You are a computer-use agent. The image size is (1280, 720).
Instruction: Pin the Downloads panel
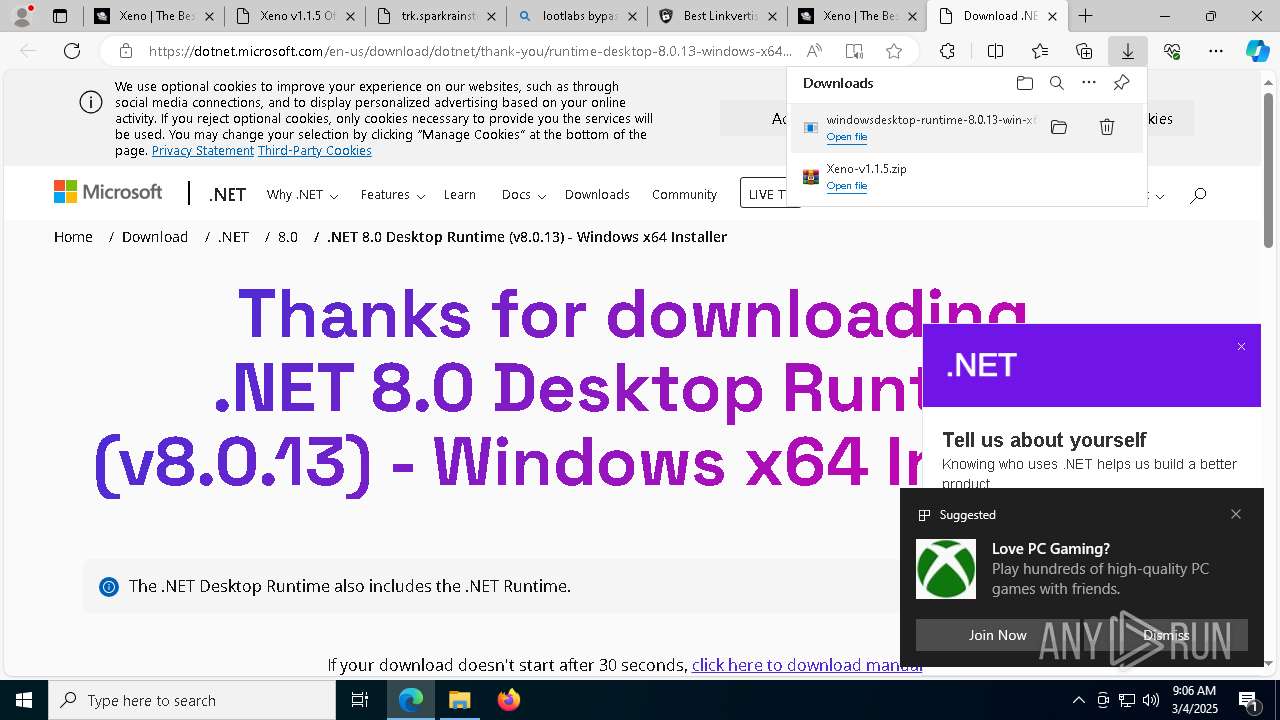point(1121,83)
